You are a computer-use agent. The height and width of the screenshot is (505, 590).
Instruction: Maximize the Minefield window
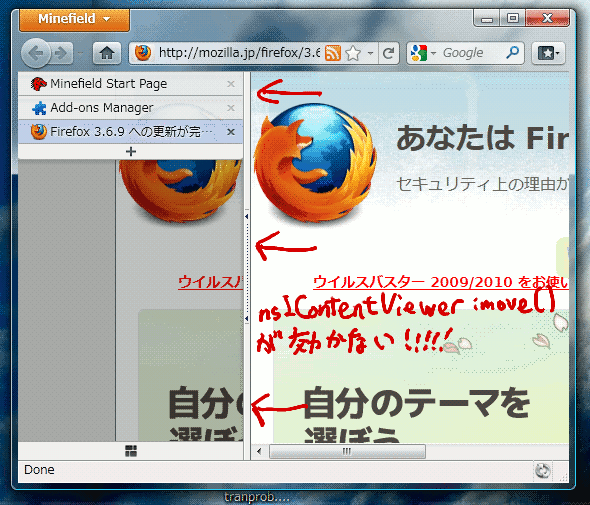pyautogui.click(x=512, y=18)
